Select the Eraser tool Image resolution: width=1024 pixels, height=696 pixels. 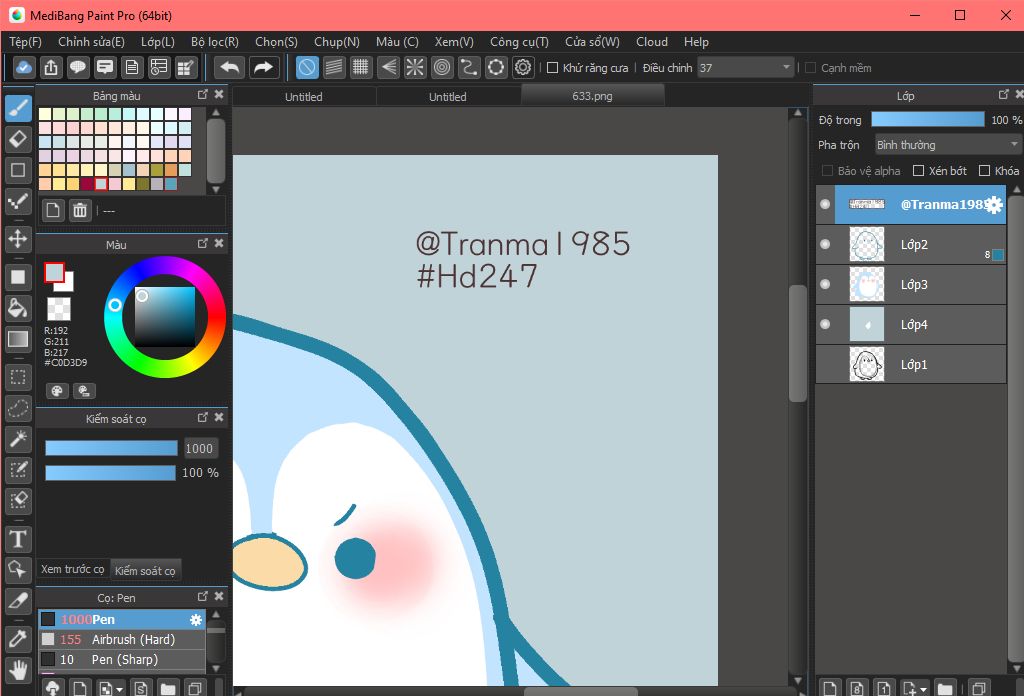(x=18, y=139)
